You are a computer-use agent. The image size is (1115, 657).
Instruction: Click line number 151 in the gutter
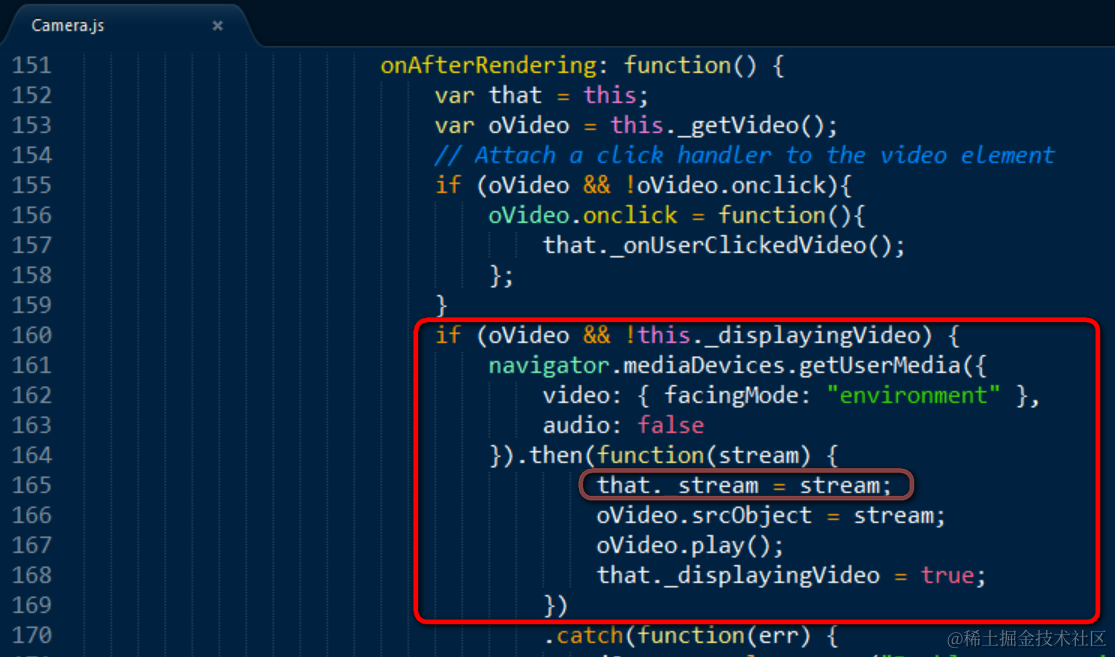pos(32,65)
